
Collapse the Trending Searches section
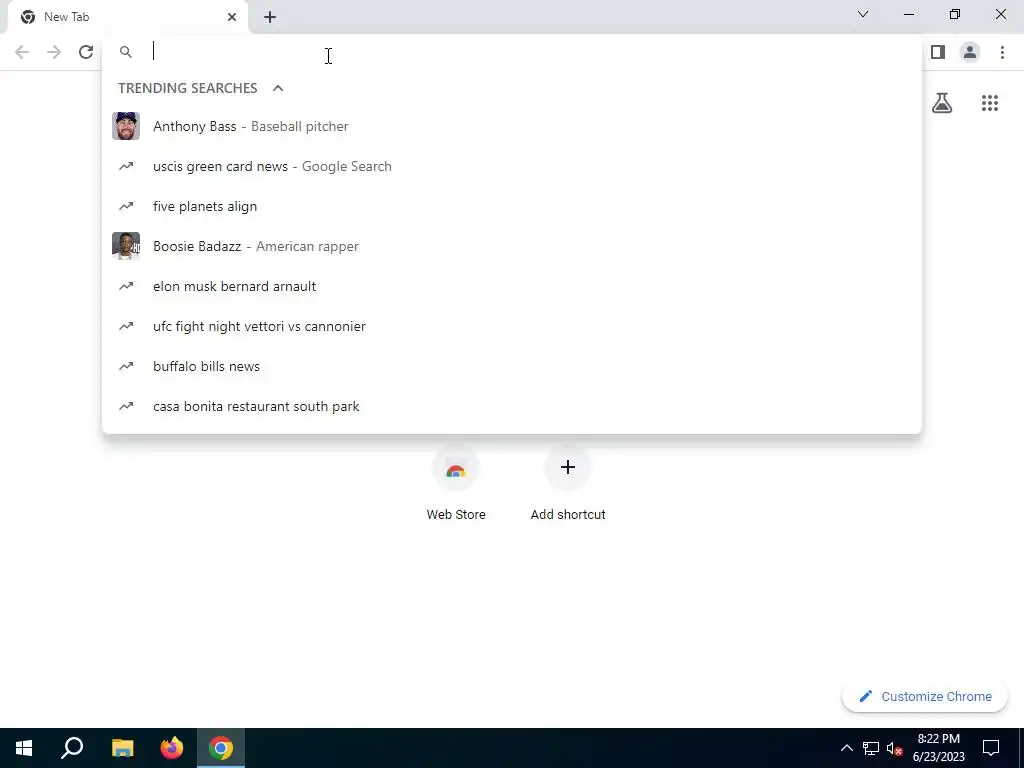pos(278,88)
